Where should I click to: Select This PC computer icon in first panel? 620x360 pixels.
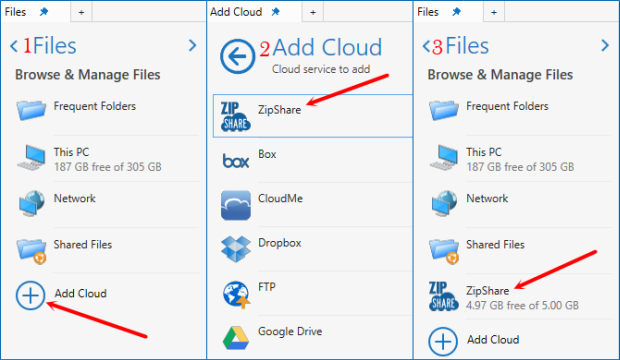[x=31, y=157]
